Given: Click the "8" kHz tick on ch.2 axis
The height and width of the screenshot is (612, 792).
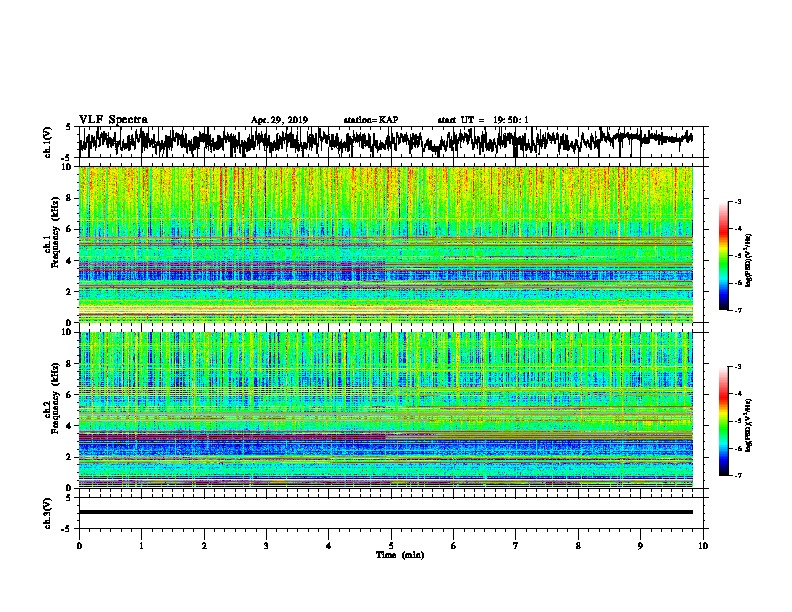Looking at the screenshot, I should pos(70,364).
